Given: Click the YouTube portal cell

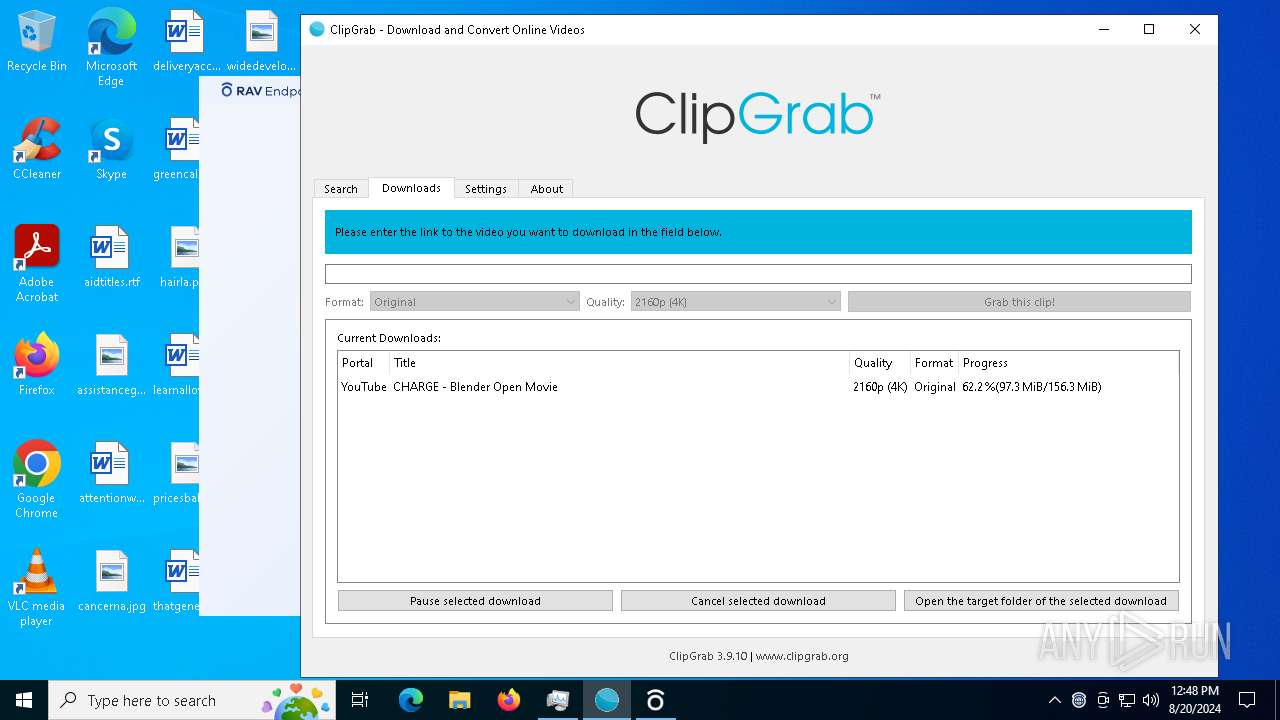Looking at the screenshot, I should [364, 387].
